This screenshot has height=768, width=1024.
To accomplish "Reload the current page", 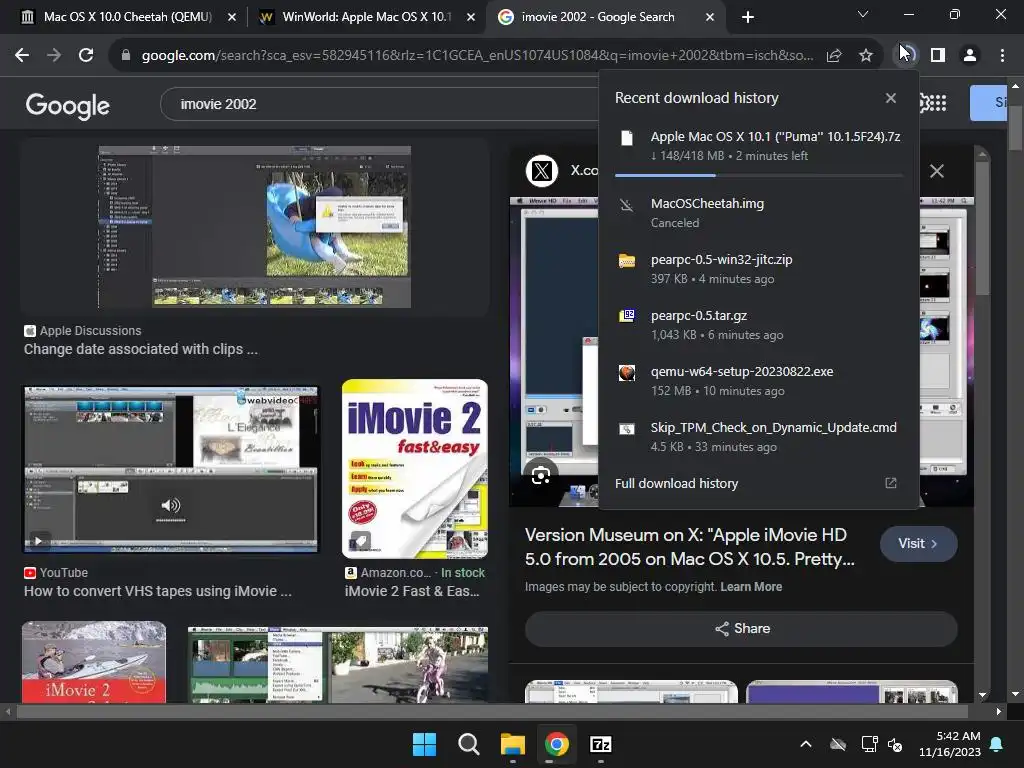I will (x=86, y=56).
